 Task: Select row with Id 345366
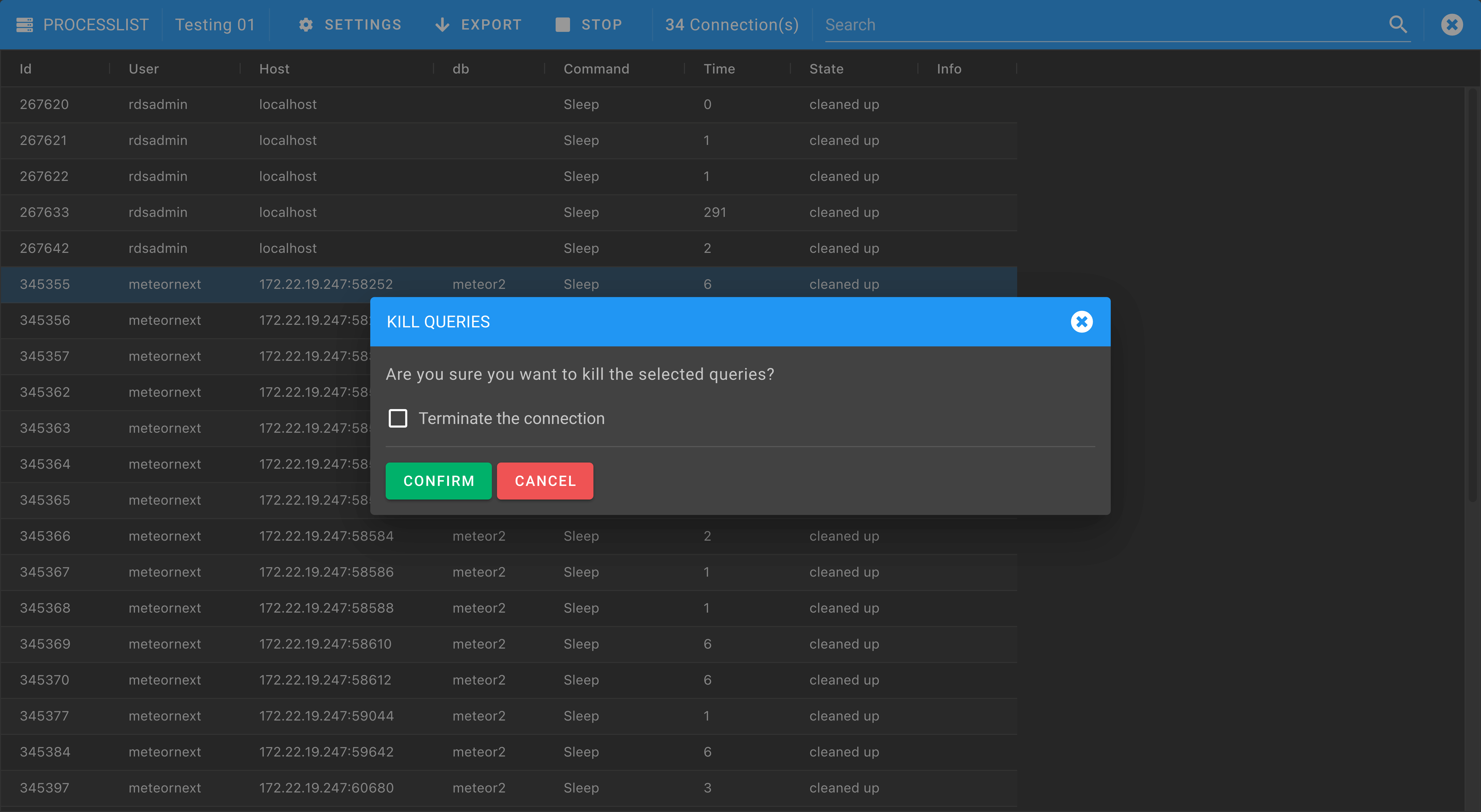pos(509,536)
